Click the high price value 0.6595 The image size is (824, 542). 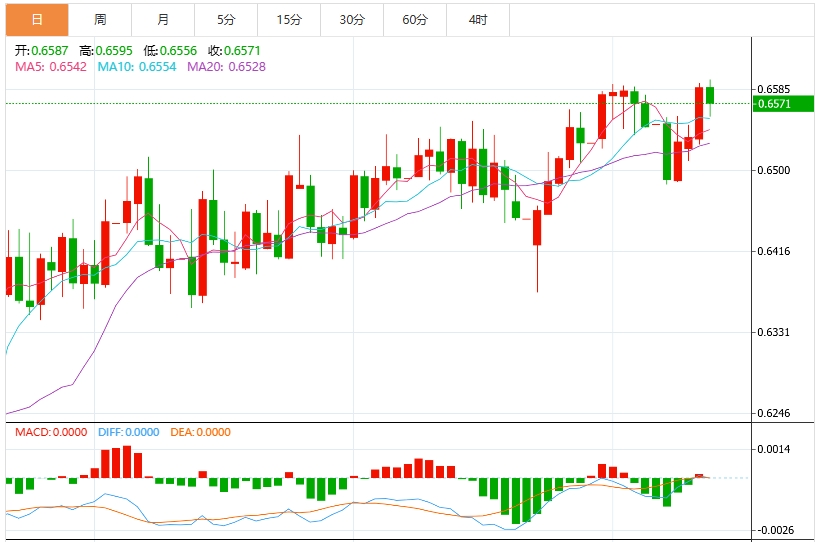(114, 51)
